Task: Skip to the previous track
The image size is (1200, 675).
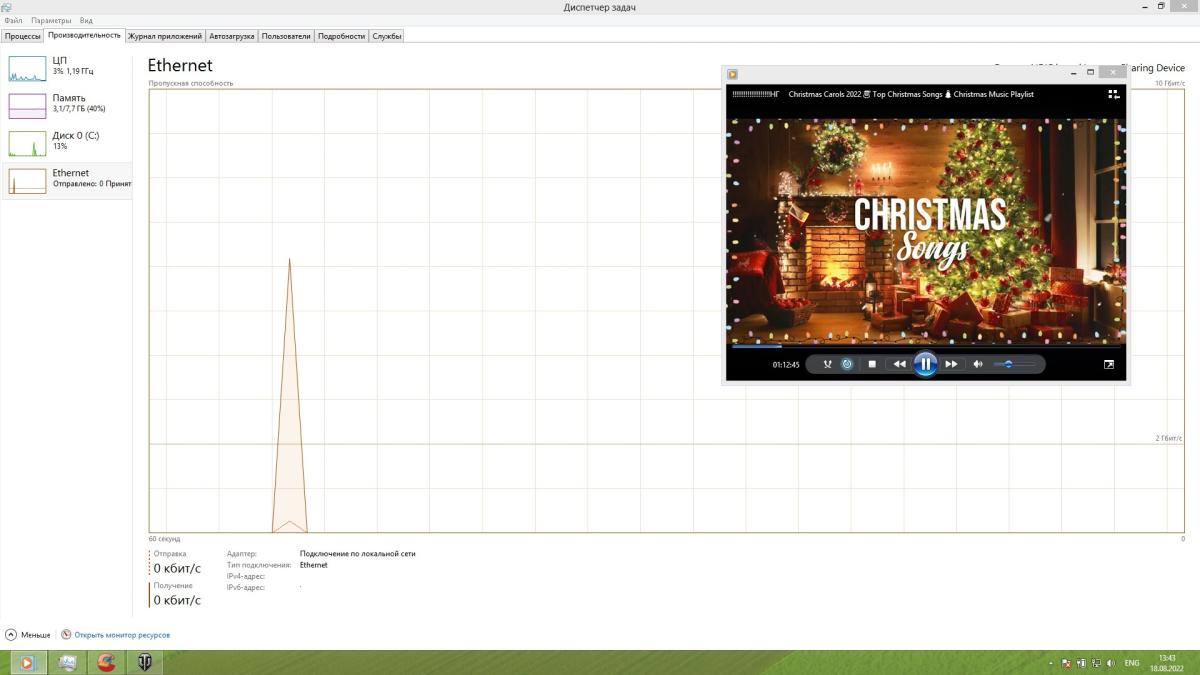Action: click(899, 364)
